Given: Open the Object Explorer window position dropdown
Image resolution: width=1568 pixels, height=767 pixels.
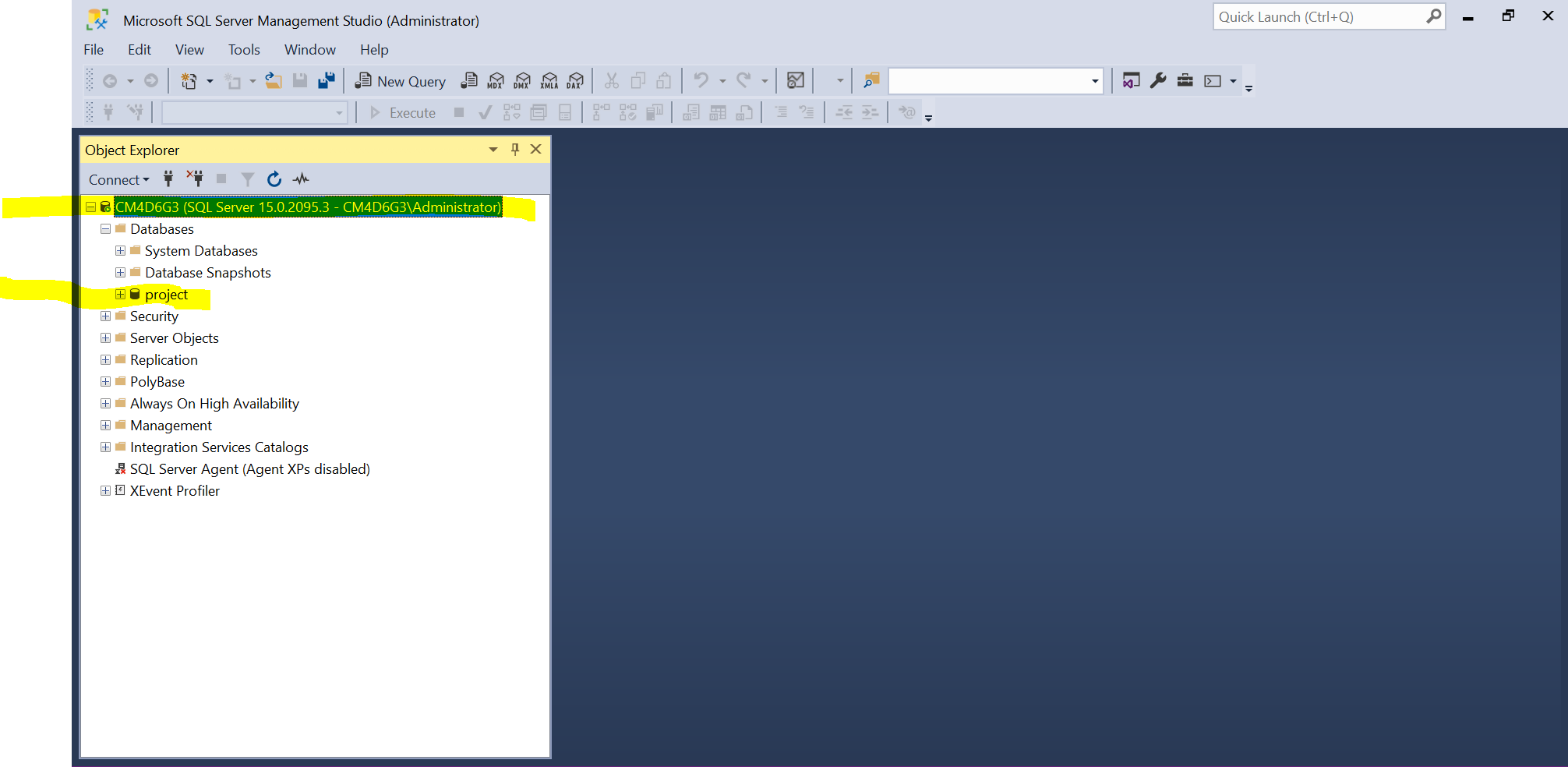Looking at the screenshot, I should click(x=493, y=150).
